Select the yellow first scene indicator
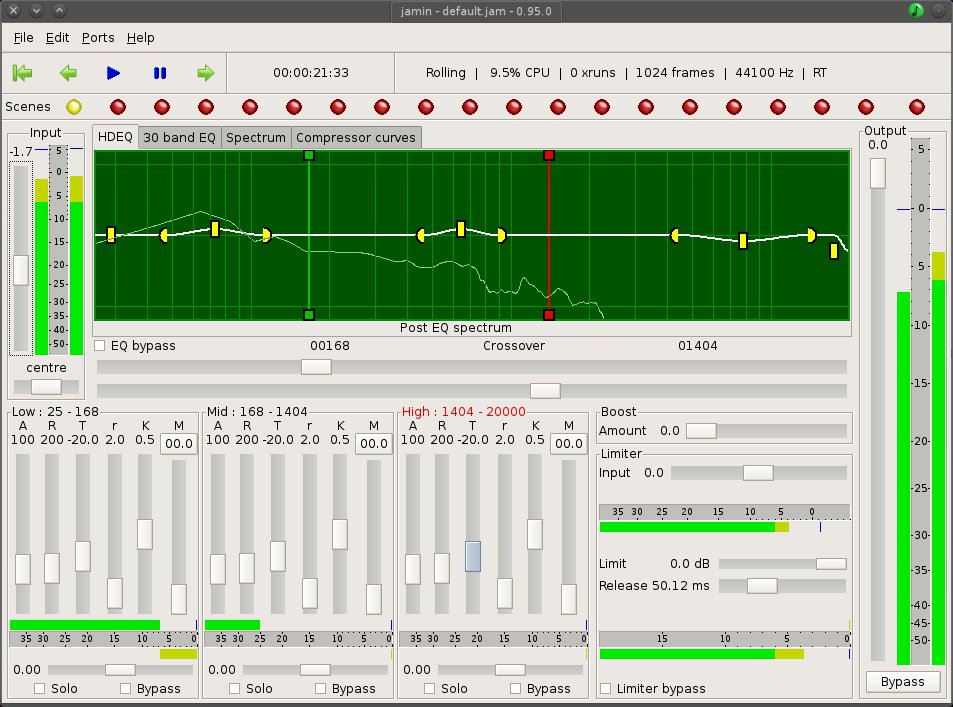This screenshot has width=953, height=707. [x=73, y=107]
